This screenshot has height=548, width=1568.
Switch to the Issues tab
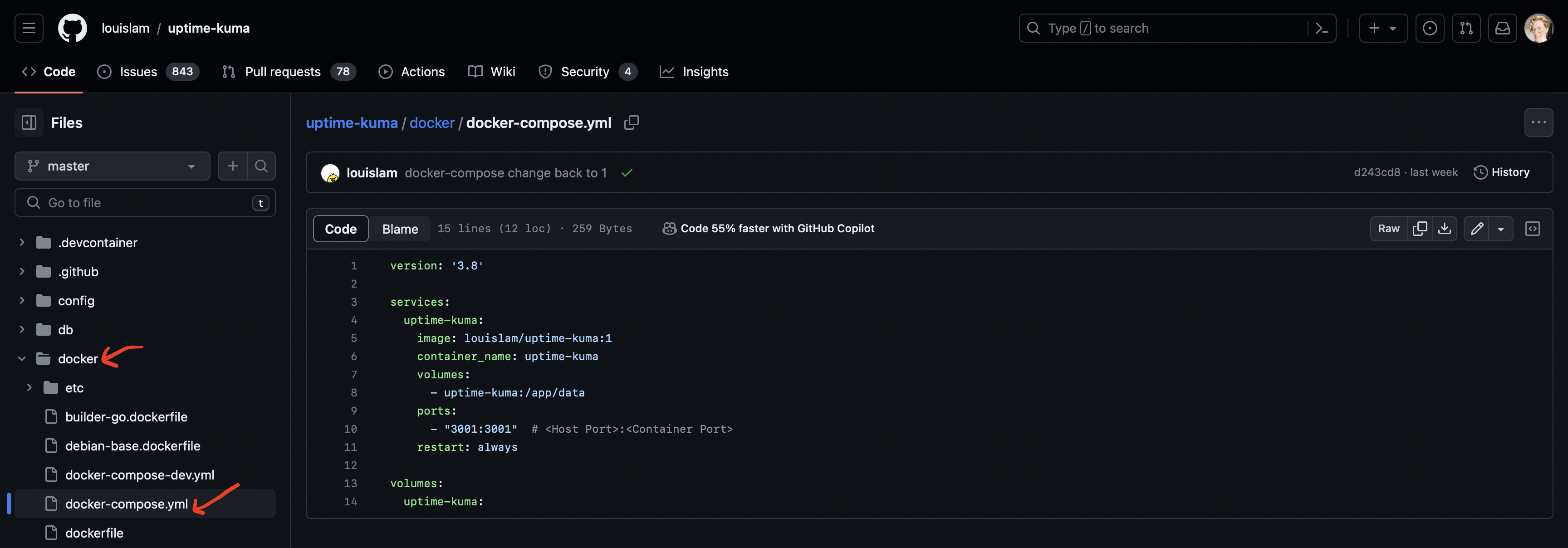click(x=148, y=71)
